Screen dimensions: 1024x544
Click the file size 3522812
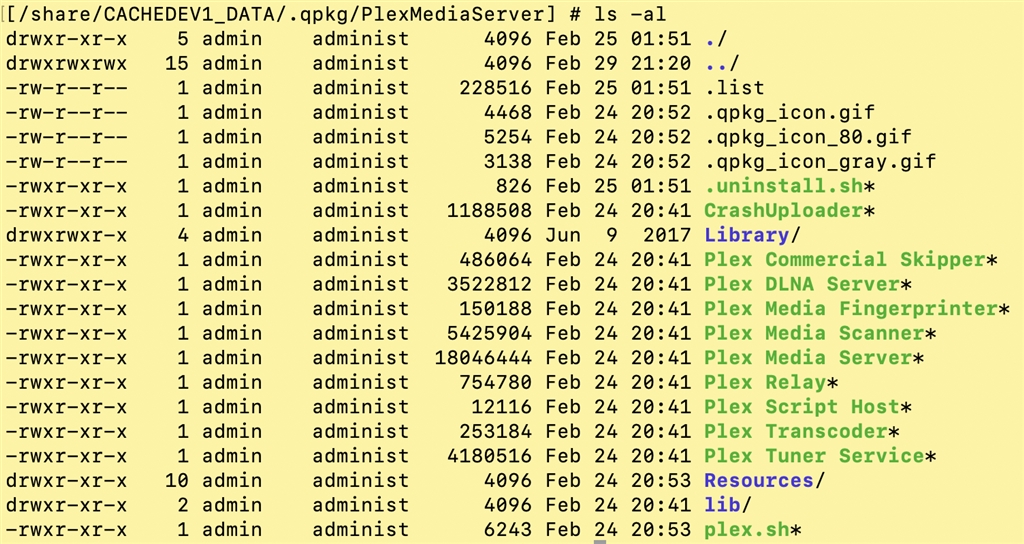click(490, 284)
